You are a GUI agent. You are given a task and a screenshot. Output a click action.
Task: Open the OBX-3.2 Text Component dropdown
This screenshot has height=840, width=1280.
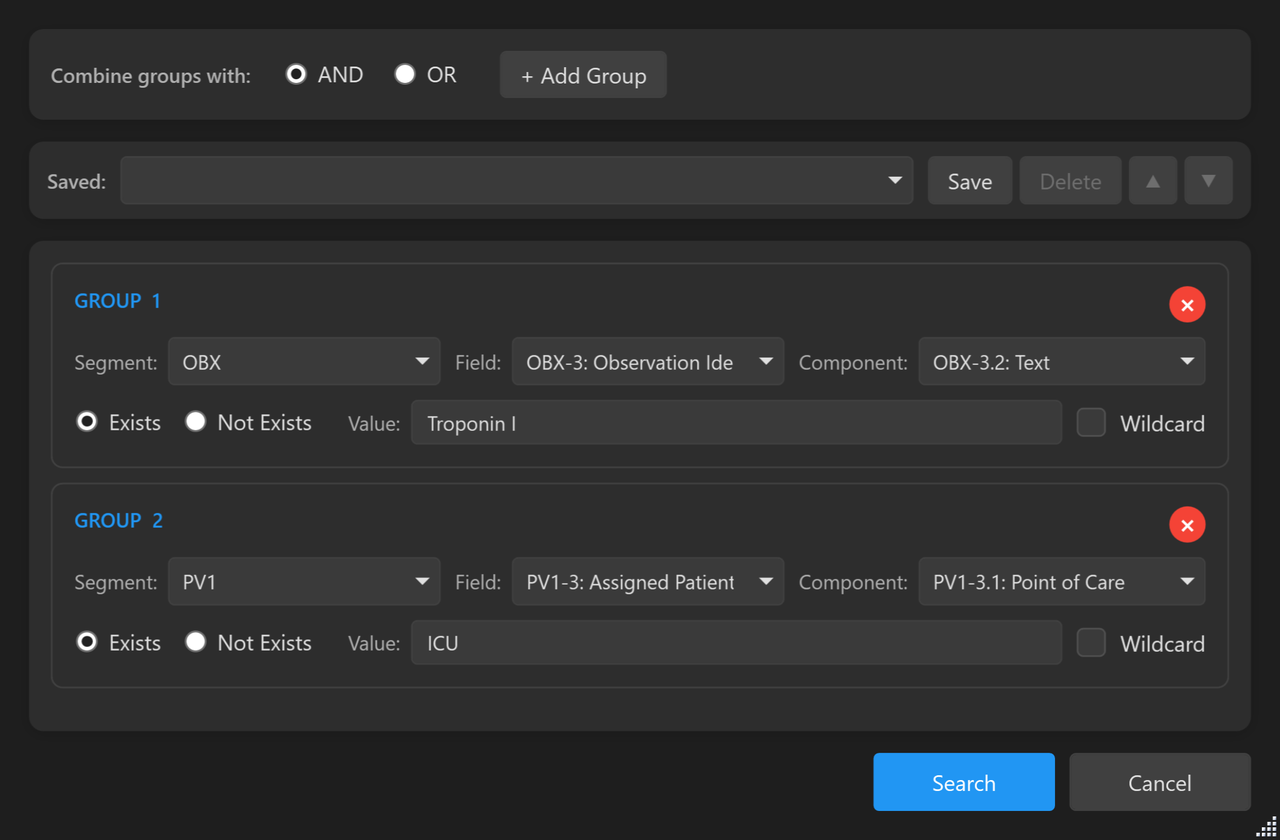pos(1062,361)
